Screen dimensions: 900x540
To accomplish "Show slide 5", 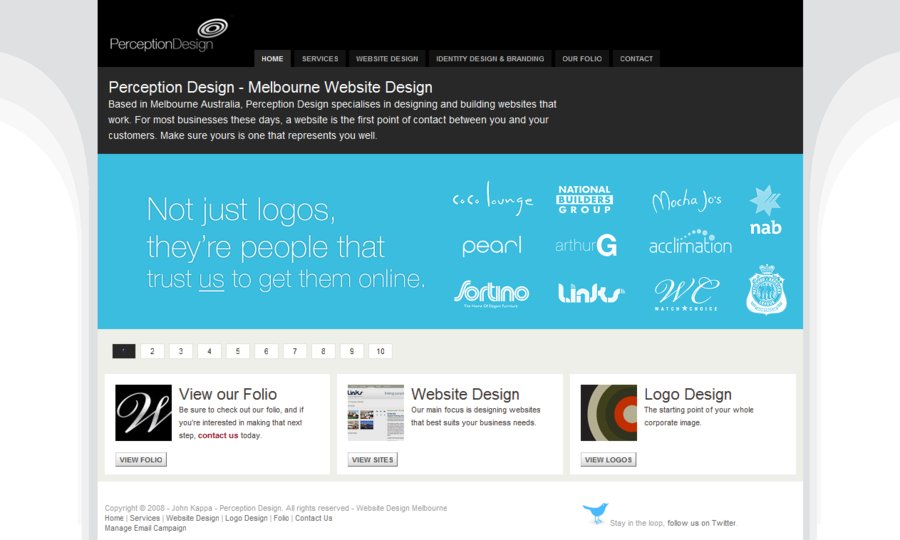I will click(x=238, y=351).
